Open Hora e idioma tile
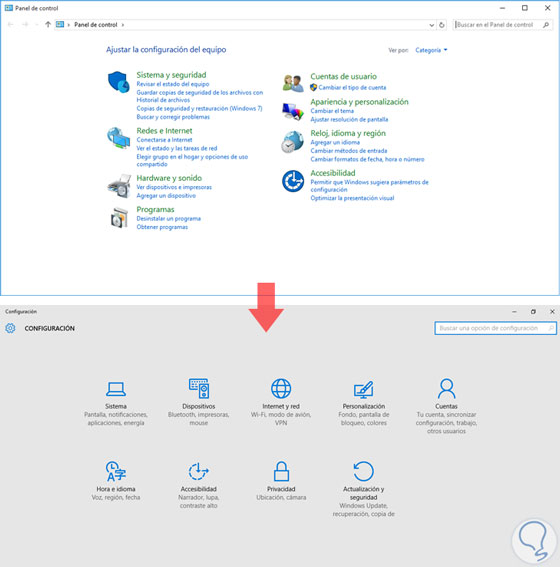This screenshot has width=560, height=567. [x=116, y=481]
